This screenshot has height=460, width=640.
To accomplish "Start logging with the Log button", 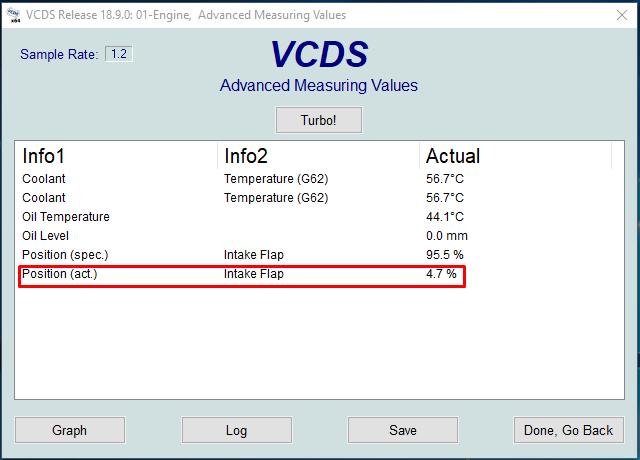I will [236, 430].
